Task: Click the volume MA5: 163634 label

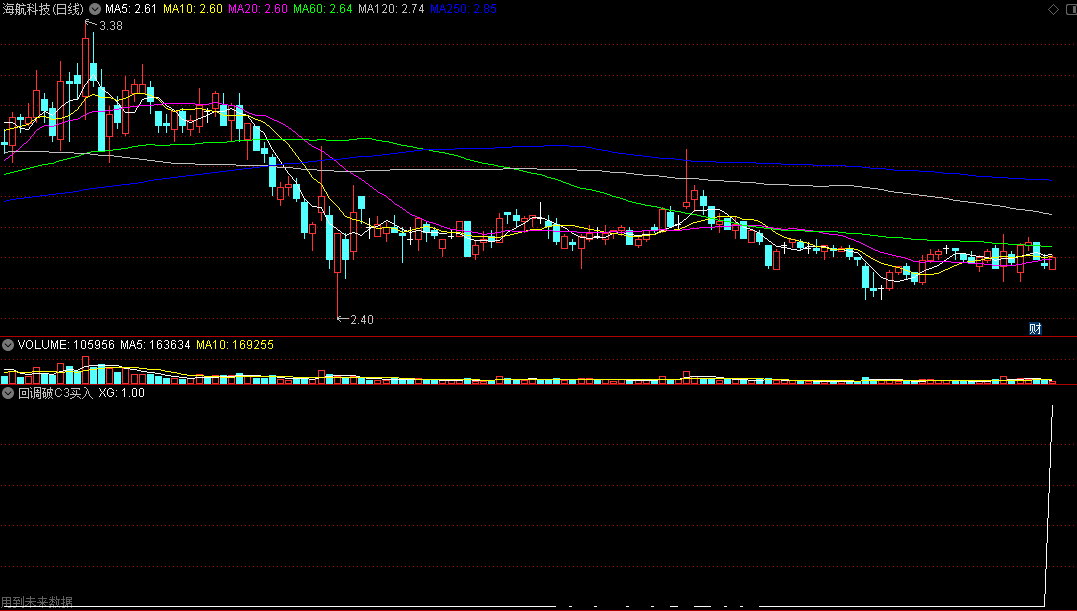Action: pyautogui.click(x=155, y=345)
